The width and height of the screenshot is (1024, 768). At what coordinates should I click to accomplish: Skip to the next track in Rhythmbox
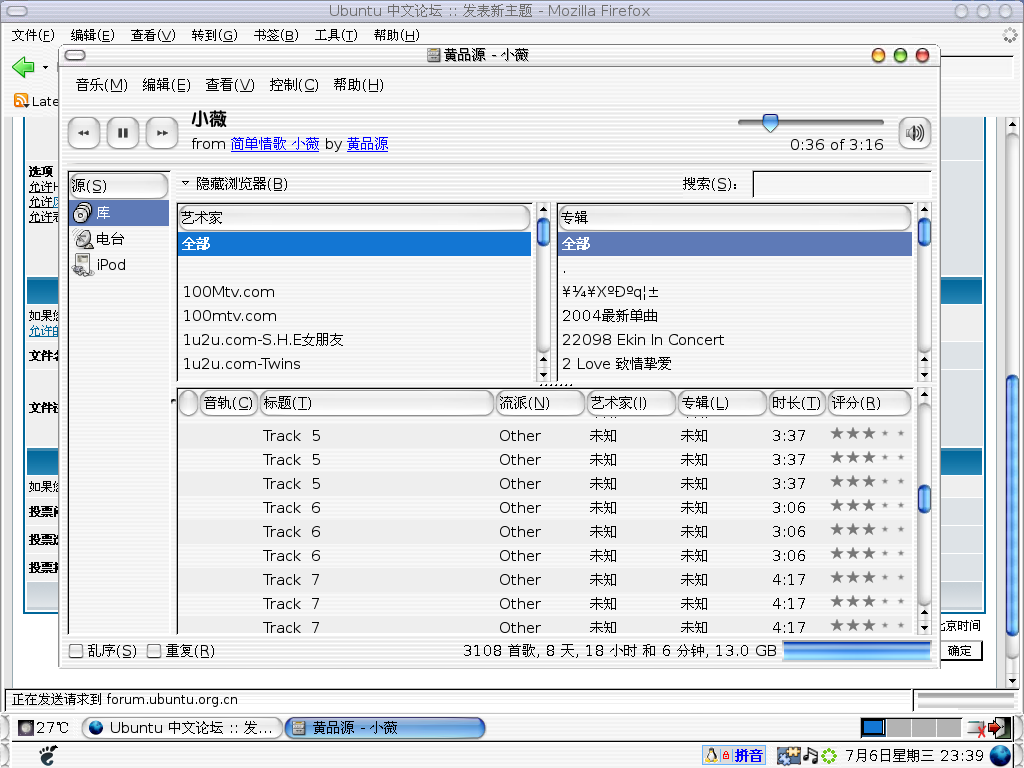pos(162,133)
